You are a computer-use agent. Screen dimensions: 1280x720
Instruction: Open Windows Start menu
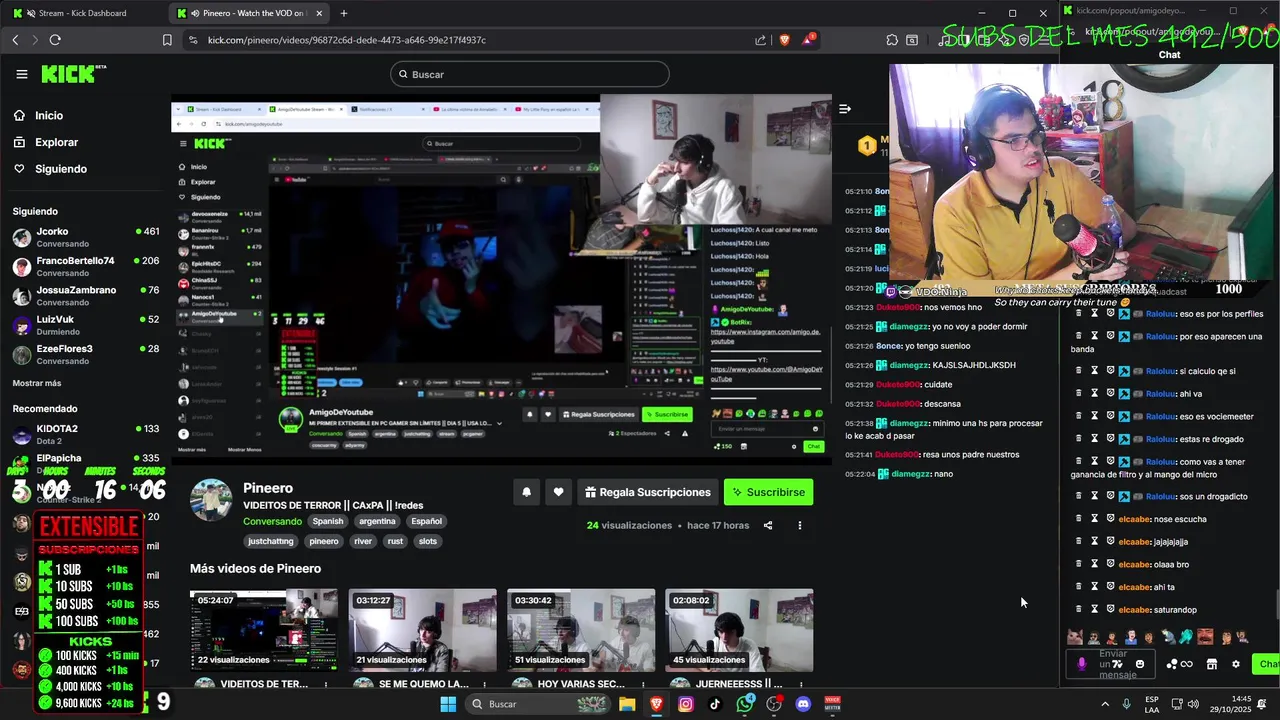[448, 704]
